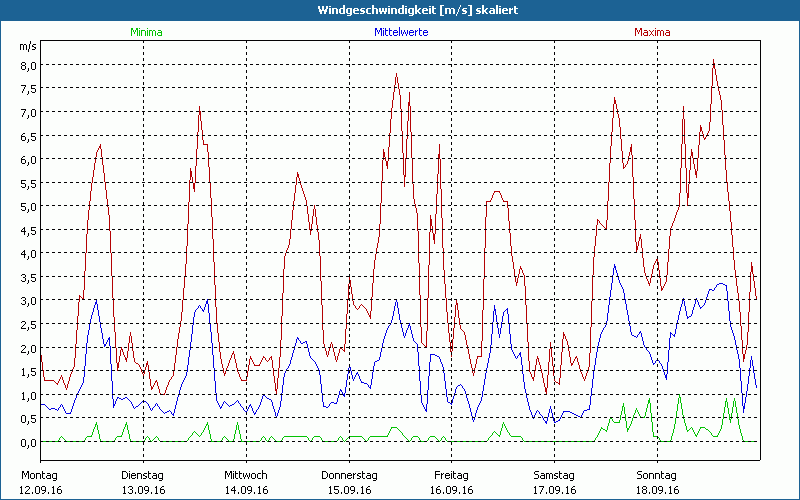Click the Montag day label
Screen dimensions: 800x500
(x=40, y=476)
